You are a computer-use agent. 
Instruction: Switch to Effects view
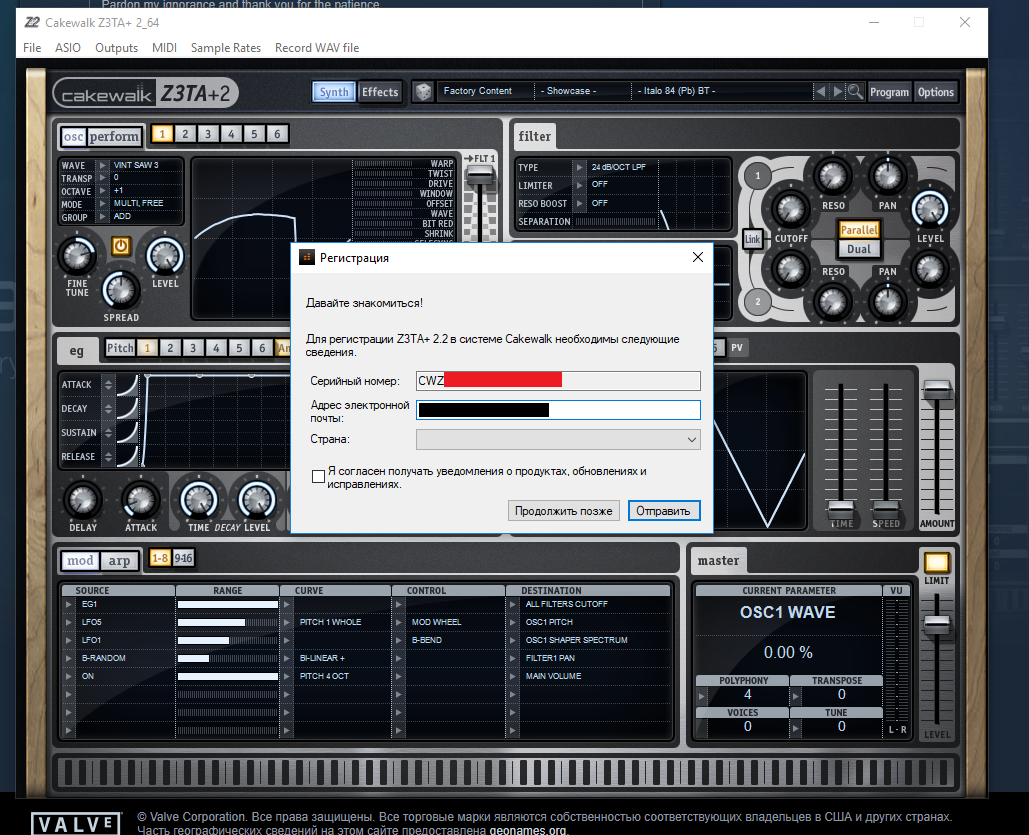pos(380,92)
